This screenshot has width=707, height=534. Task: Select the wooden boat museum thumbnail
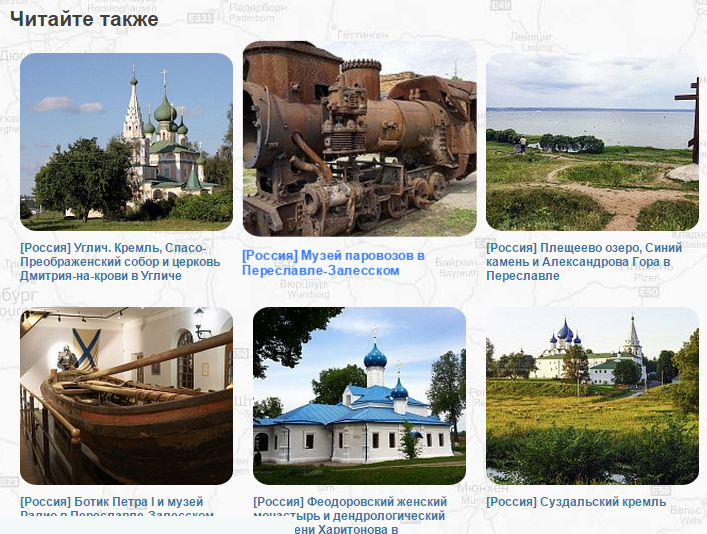point(126,396)
